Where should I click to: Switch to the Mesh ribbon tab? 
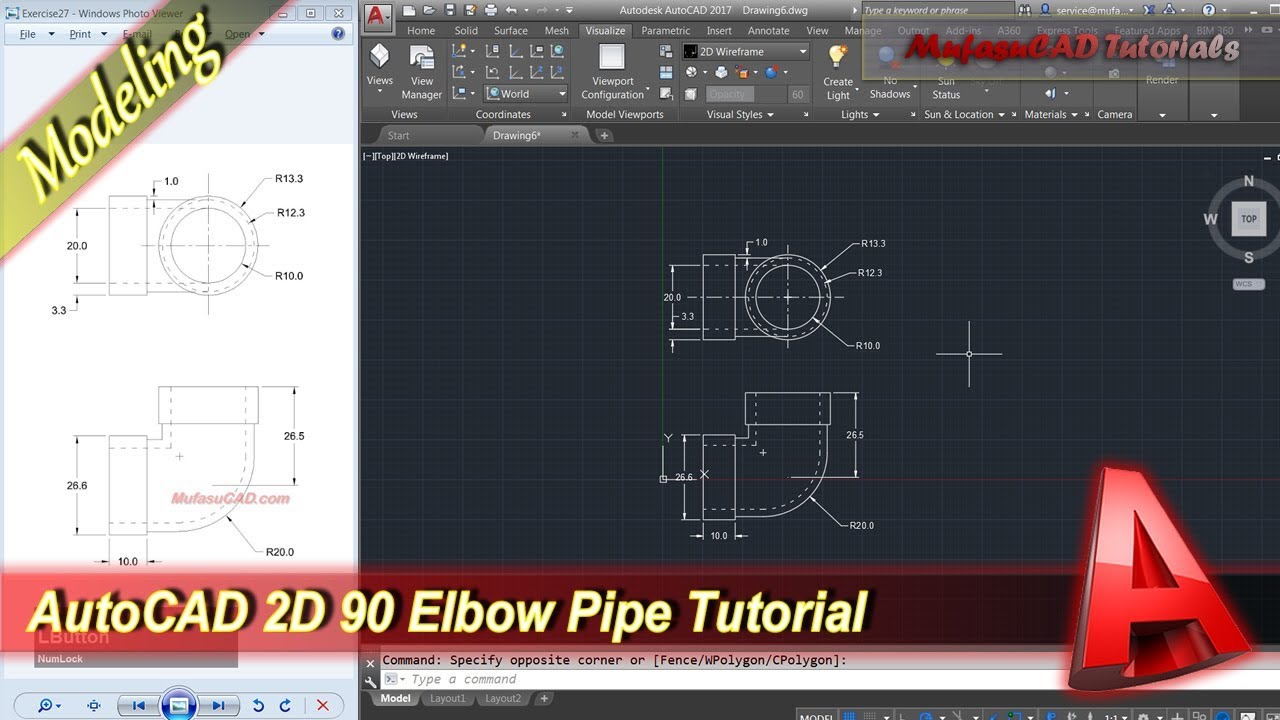556,31
